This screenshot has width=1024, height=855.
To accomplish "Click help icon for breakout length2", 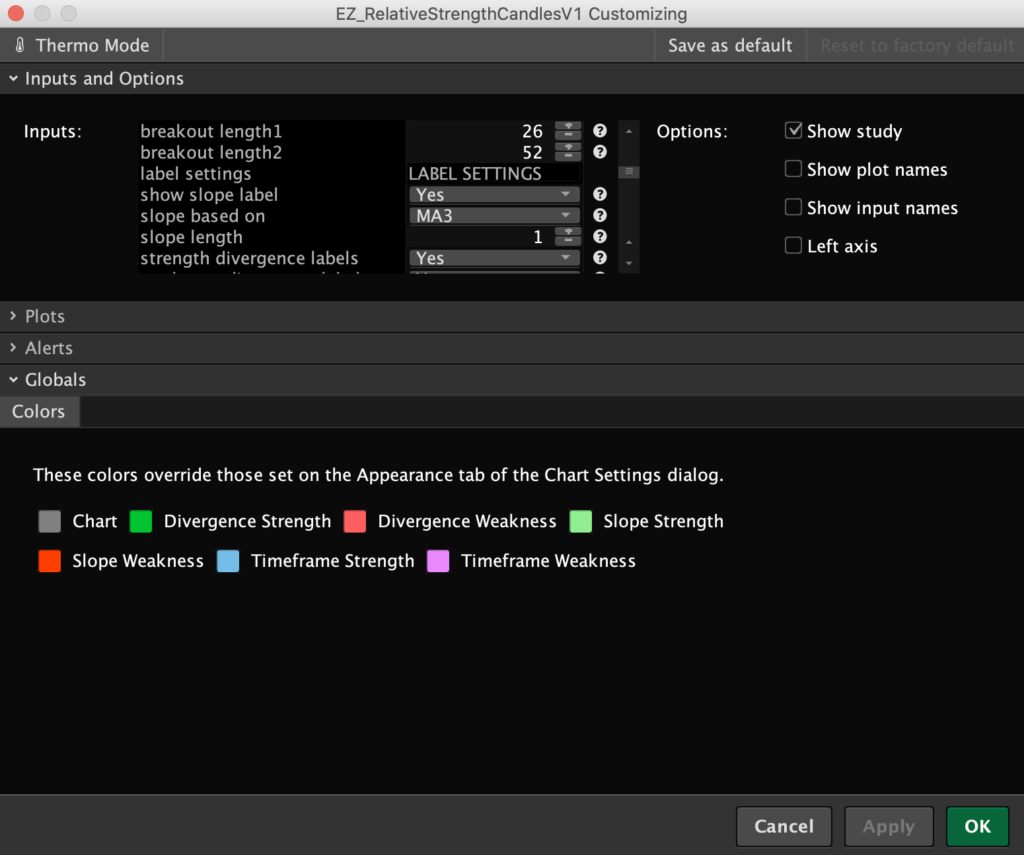I will (600, 152).
